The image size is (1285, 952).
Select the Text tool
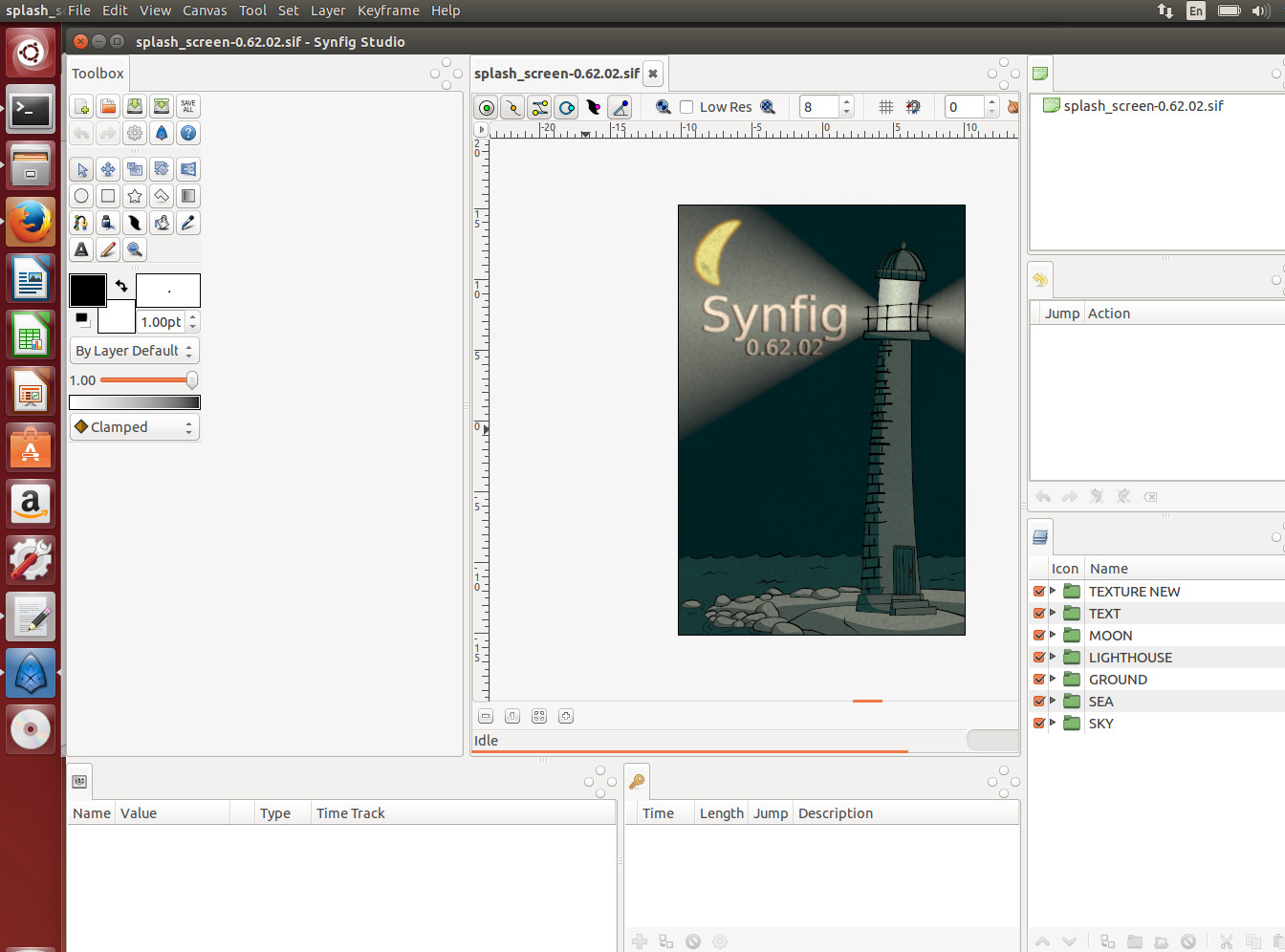81,249
